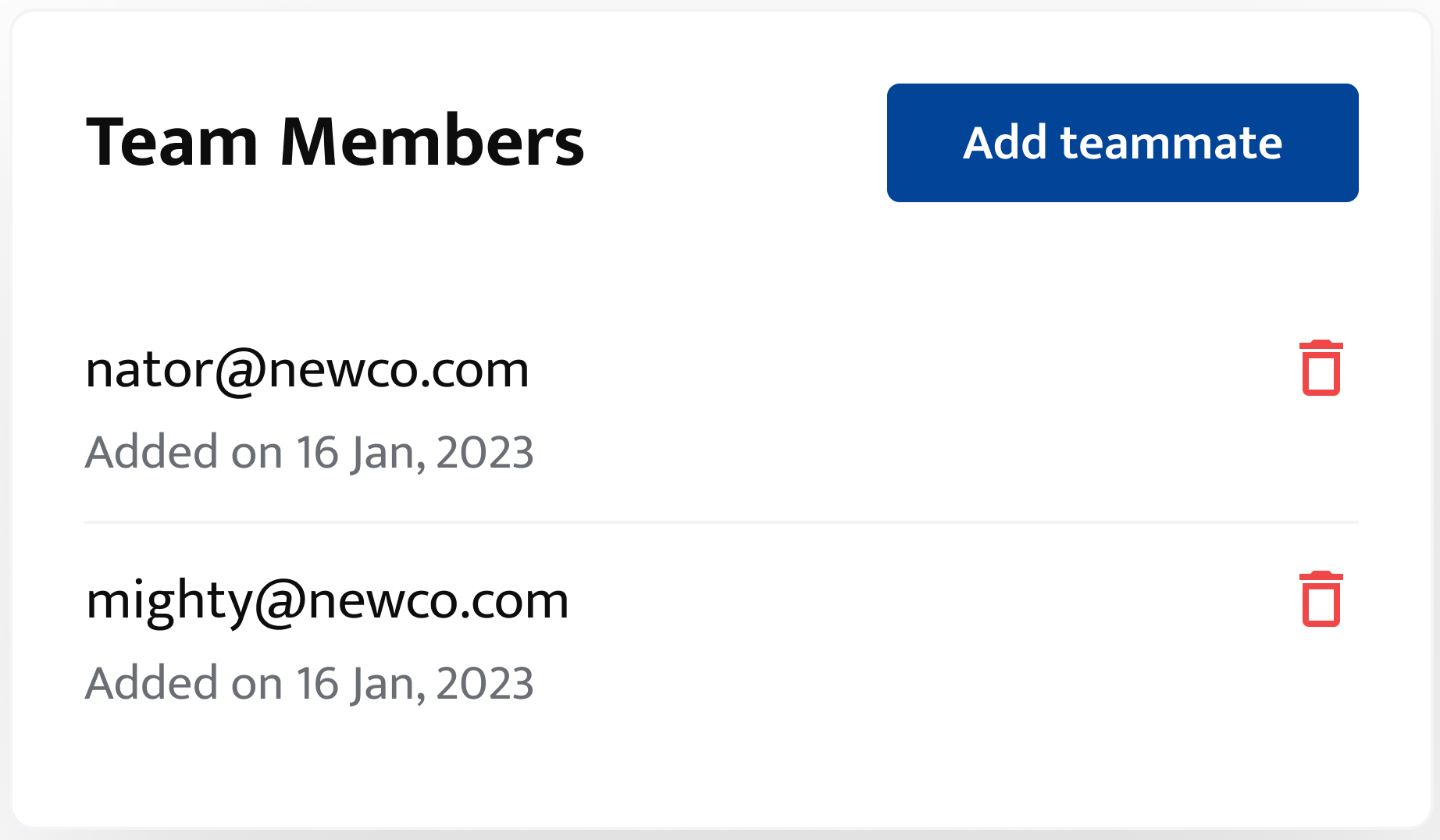Click the divider line between team members
Viewport: 1440px width, 840px height.
721,521
